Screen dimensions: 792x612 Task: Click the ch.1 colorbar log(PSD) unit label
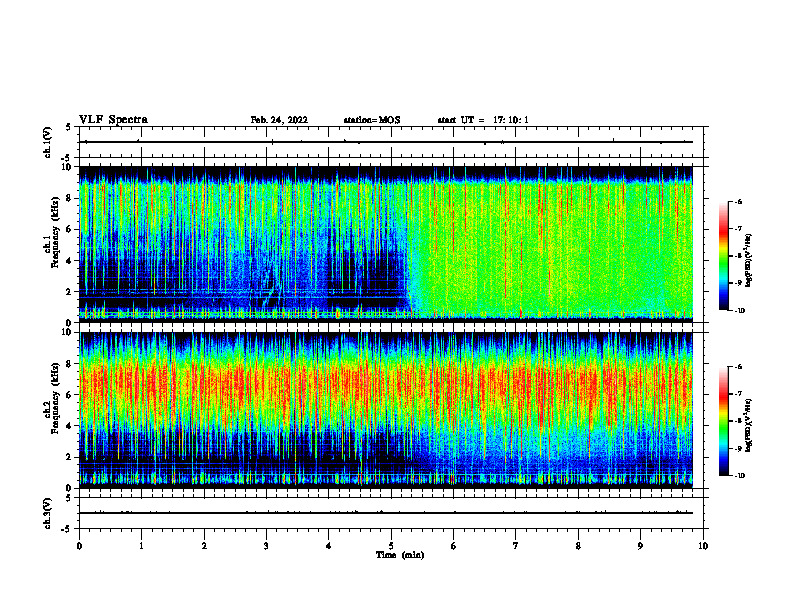(x=748, y=261)
